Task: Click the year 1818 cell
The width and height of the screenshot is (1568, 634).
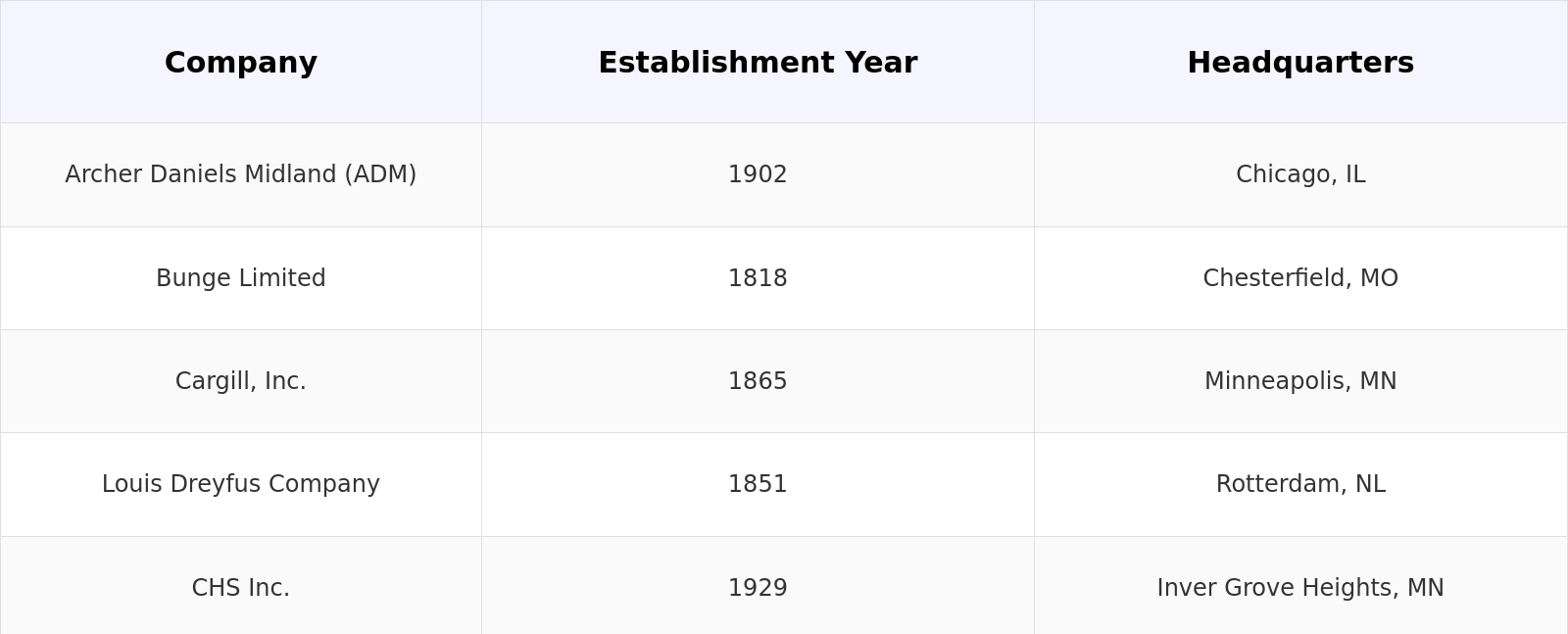Action: point(757,278)
